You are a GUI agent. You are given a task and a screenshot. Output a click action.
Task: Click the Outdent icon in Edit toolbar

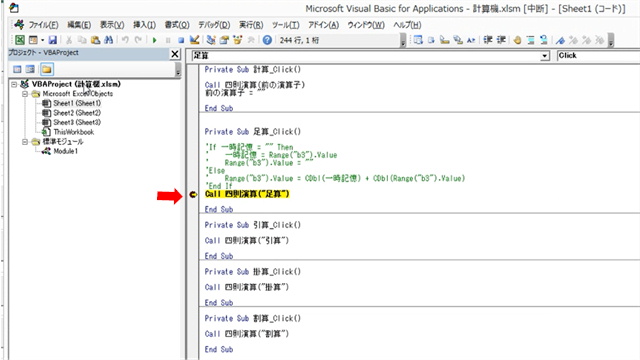pos(501,40)
